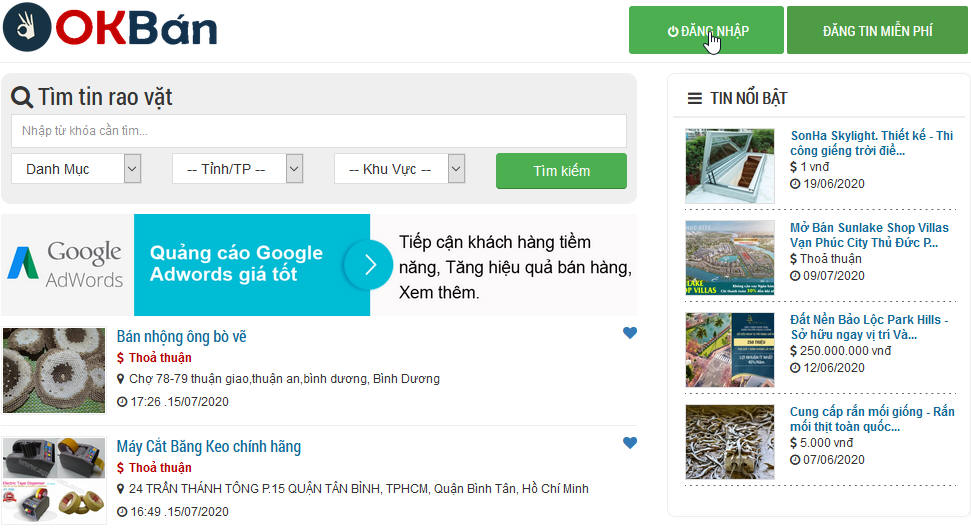
Task: Click the OKBán hand logo icon
Action: click(x=27, y=27)
